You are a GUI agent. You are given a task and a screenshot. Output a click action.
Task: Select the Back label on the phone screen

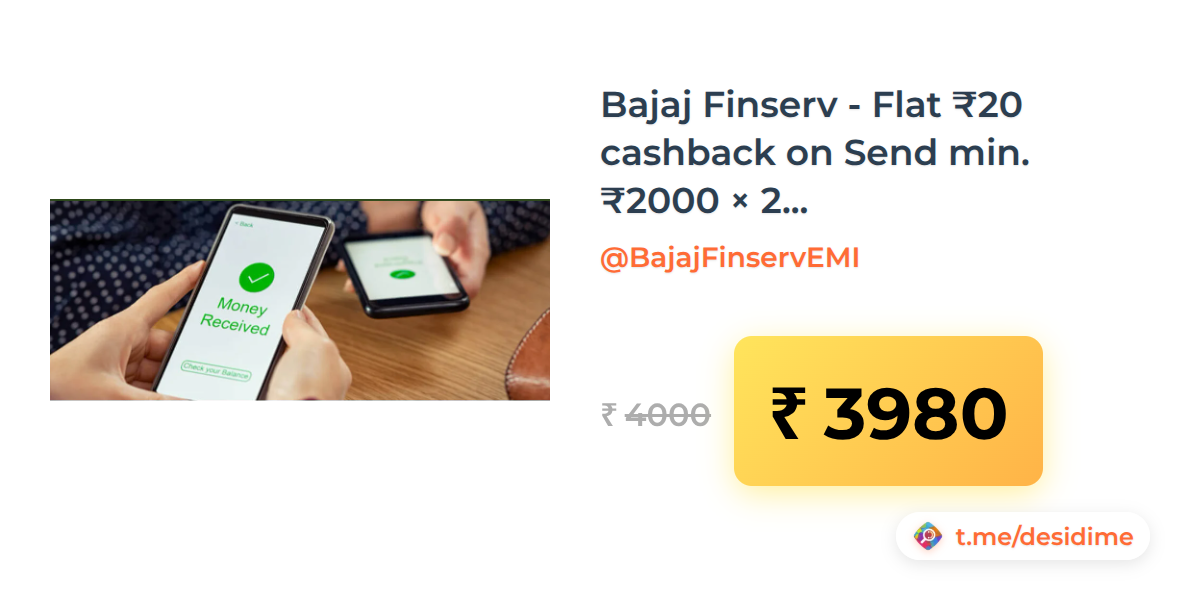pyautogui.click(x=245, y=224)
